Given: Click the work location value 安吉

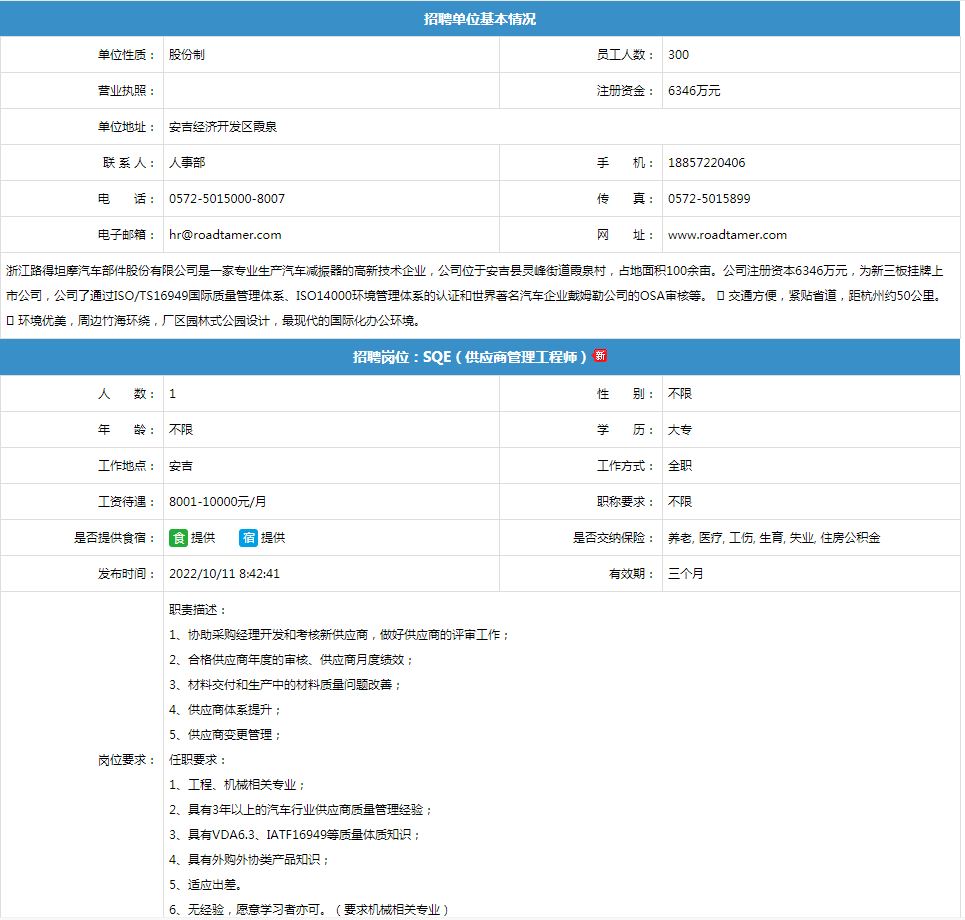Looking at the screenshot, I should pyautogui.click(x=181, y=466).
